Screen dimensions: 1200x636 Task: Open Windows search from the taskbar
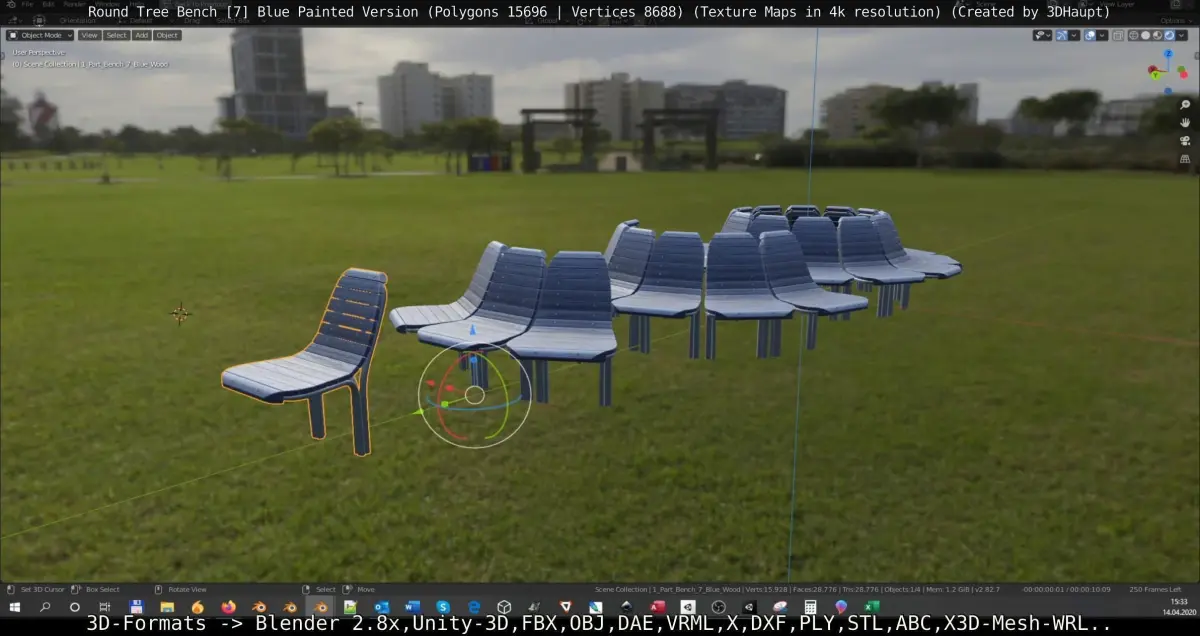[45, 606]
